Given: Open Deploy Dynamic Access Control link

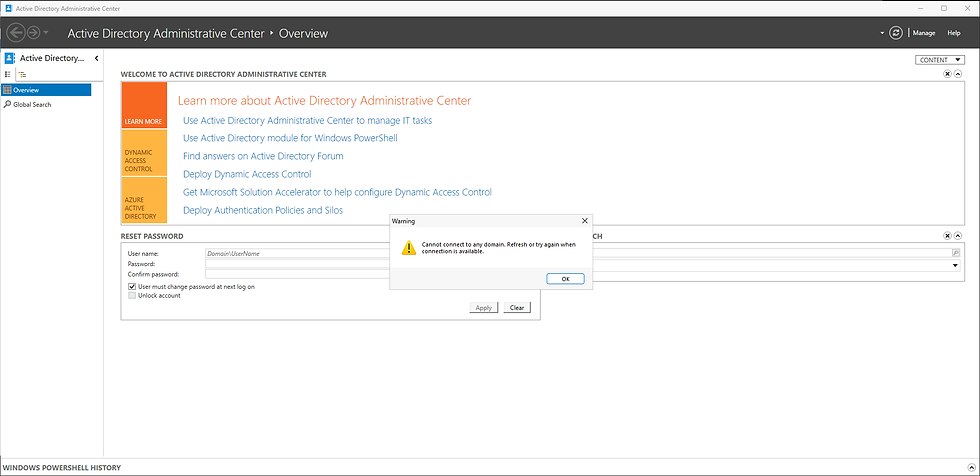Looking at the screenshot, I should coord(247,174).
